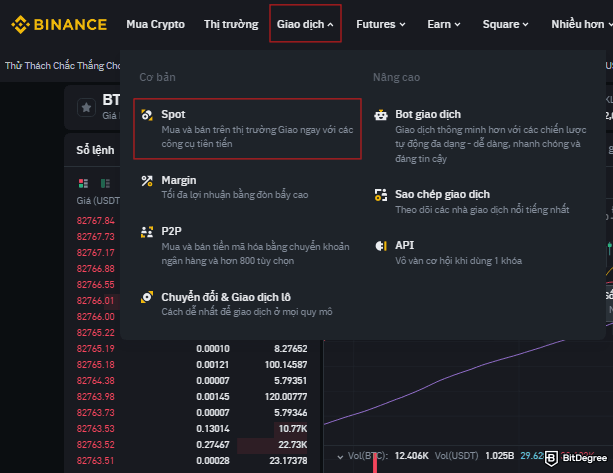Click price 82765.22 in order book

point(96,333)
